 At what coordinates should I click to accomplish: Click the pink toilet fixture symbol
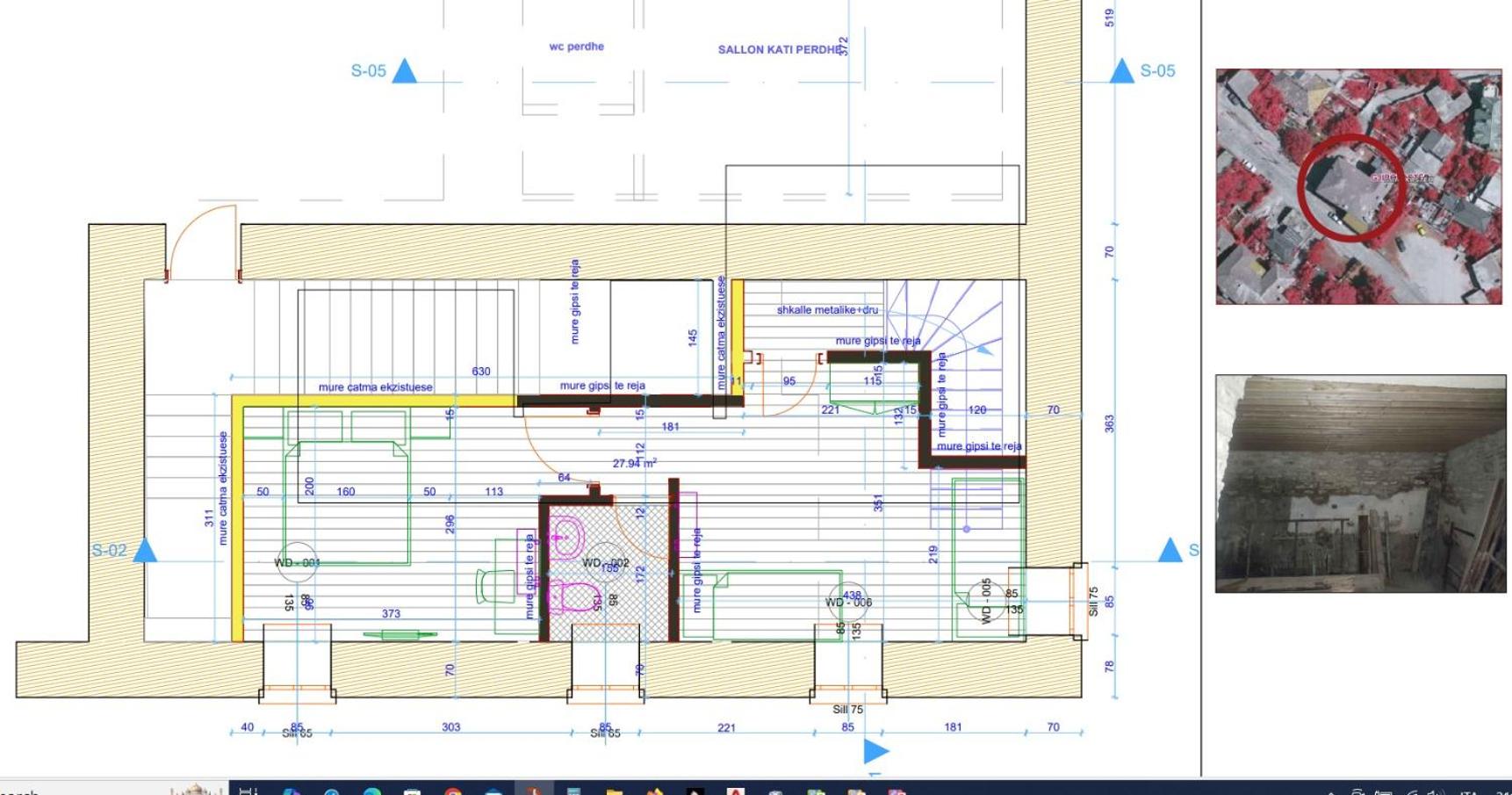tap(573, 596)
